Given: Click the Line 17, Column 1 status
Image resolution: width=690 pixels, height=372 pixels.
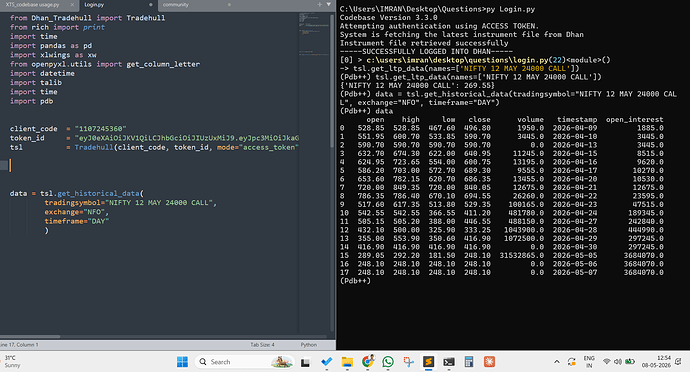Looking at the screenshot, I should pyautogui.click(x=19, y=345).
